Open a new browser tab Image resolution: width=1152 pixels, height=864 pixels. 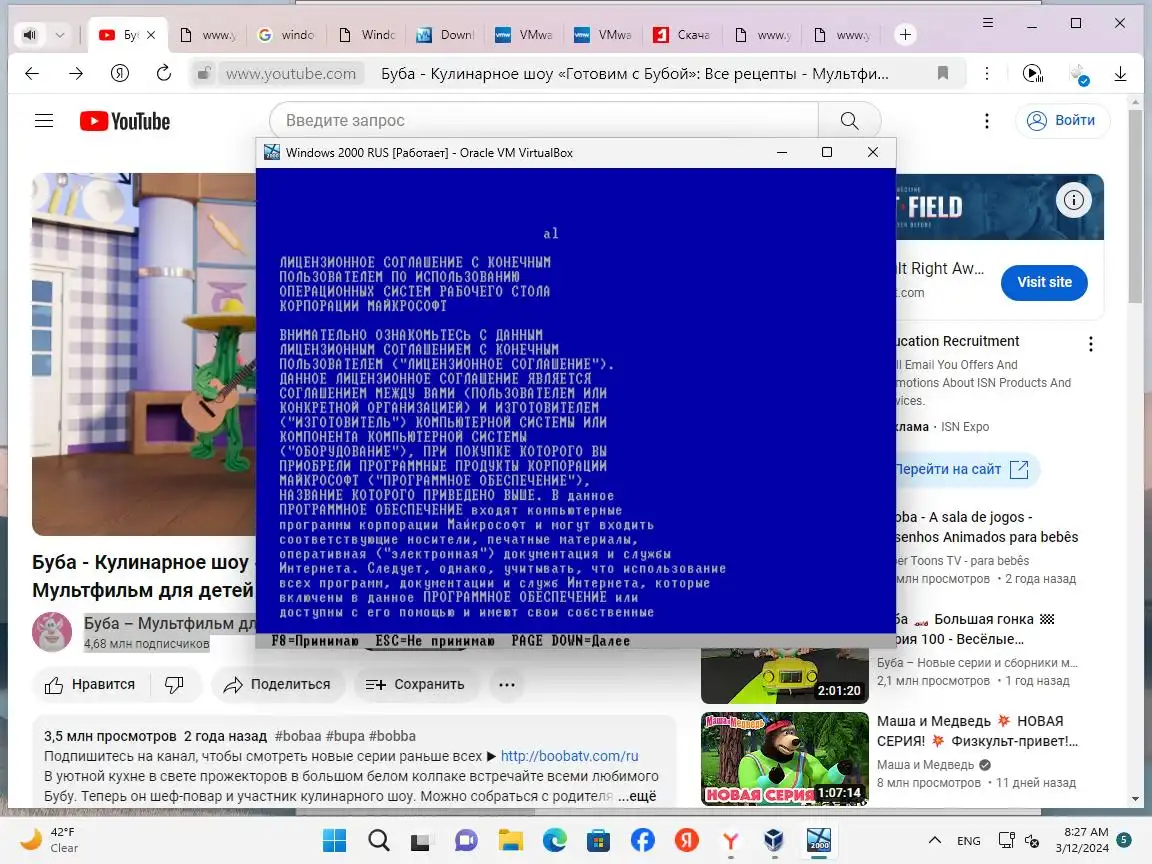tap(905, 35)
